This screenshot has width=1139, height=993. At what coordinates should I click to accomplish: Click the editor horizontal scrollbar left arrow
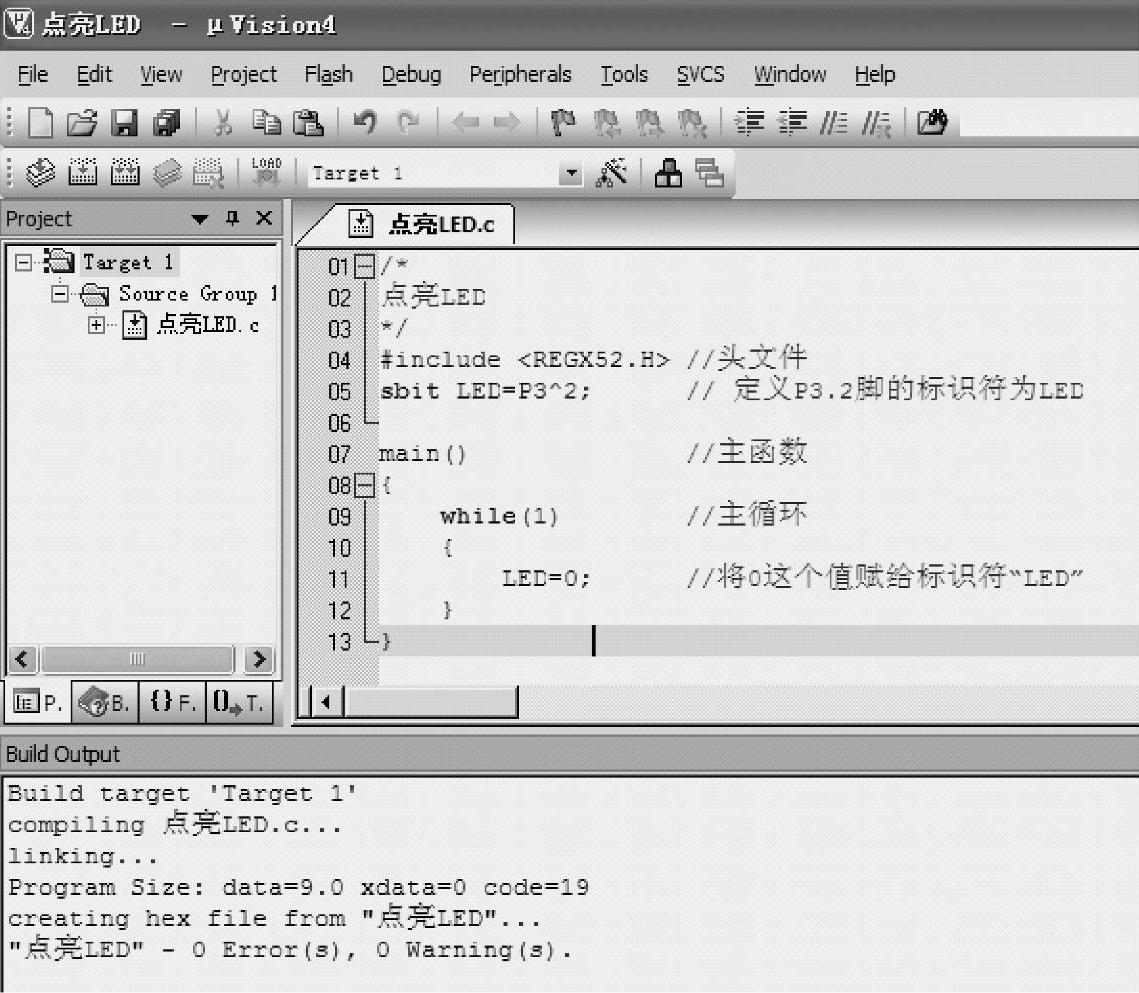326,702
